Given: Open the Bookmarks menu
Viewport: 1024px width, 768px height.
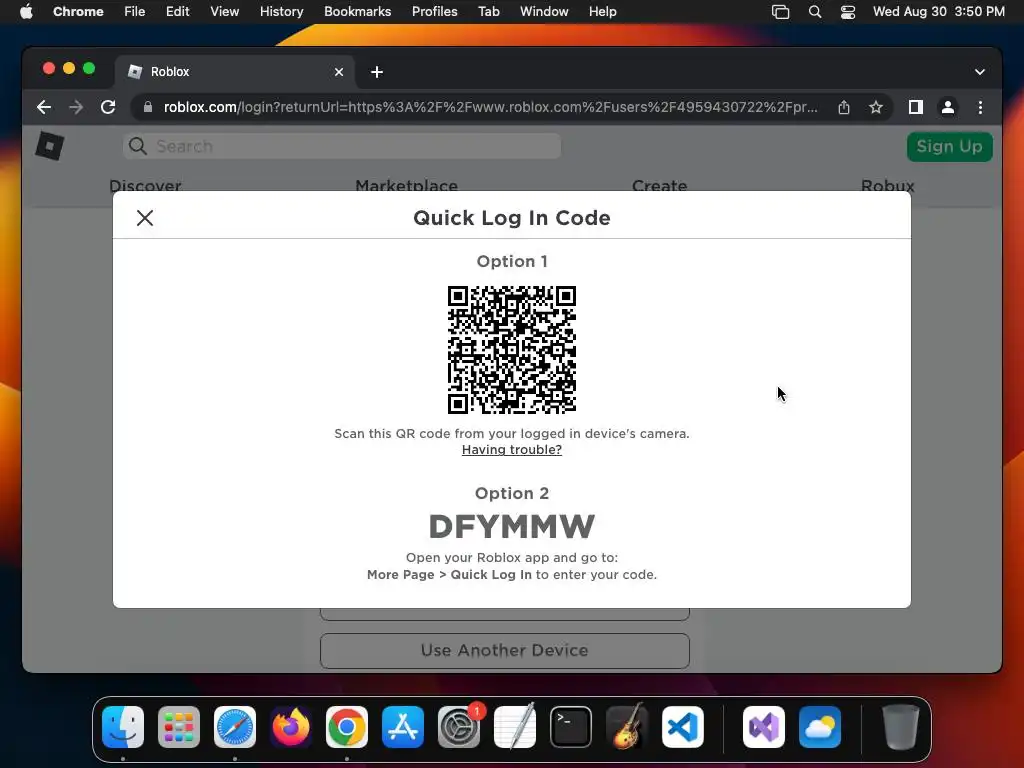Looking at the screenshot, I should tap(357, 12).
